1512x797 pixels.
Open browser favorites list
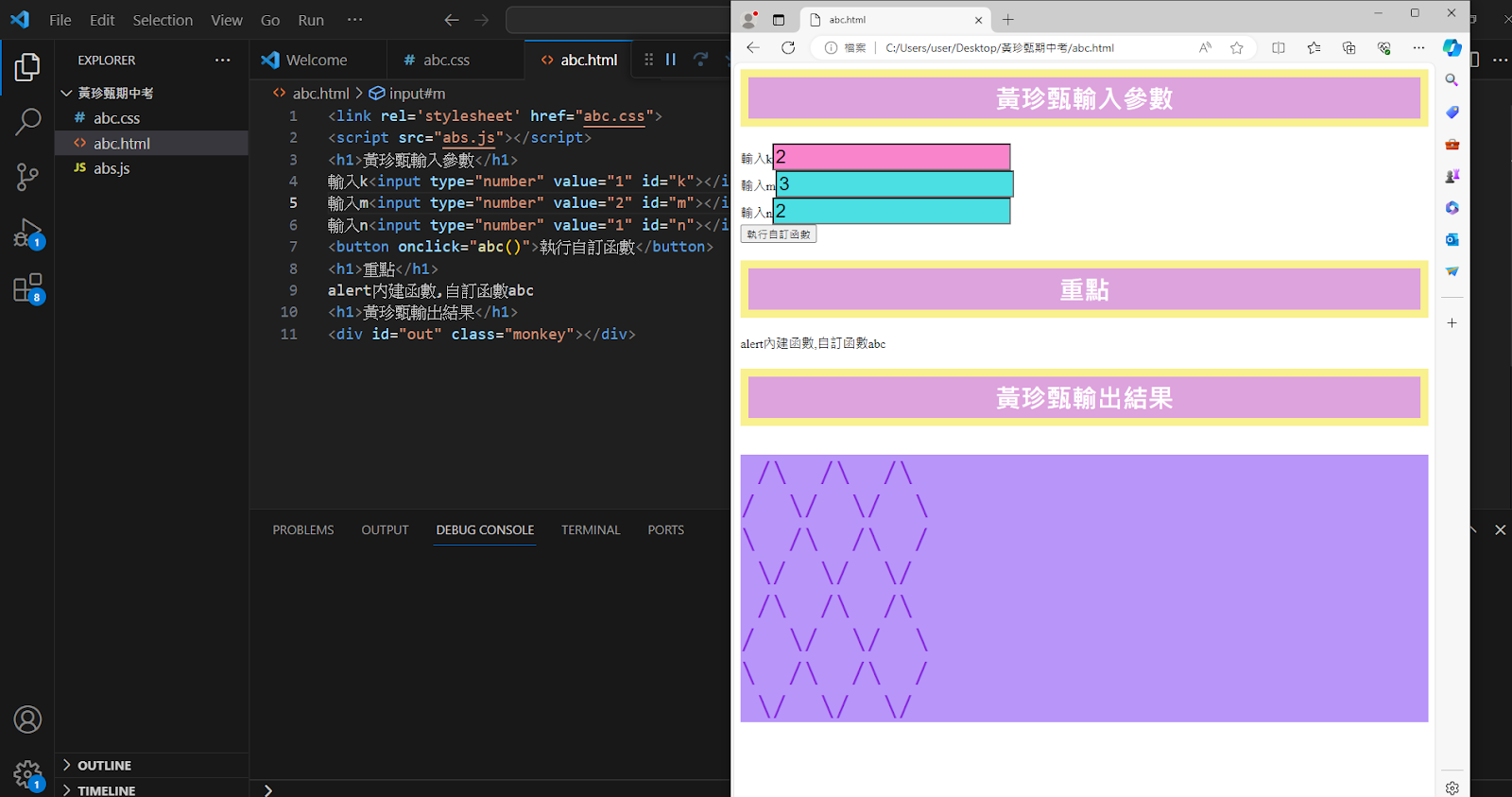coord(1314,48)
